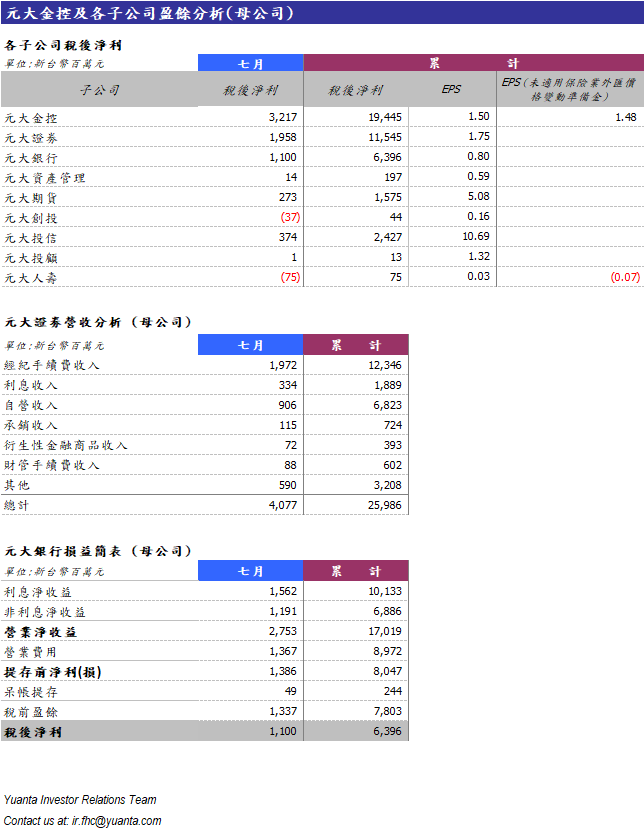Click the 元大期貨 row label

click(31, 198)
